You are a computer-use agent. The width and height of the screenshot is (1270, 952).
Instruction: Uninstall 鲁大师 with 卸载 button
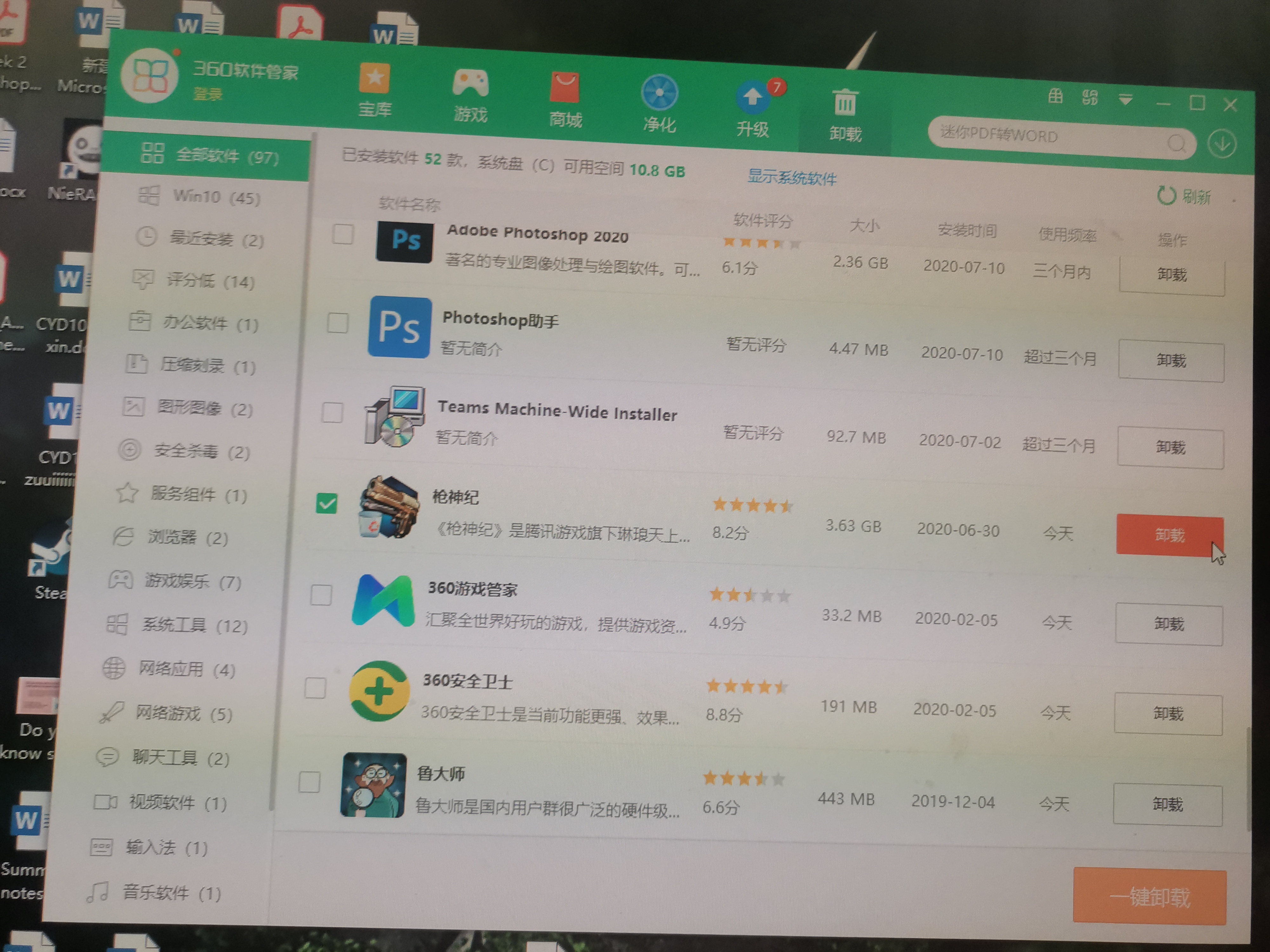(x=1168, y=804)
